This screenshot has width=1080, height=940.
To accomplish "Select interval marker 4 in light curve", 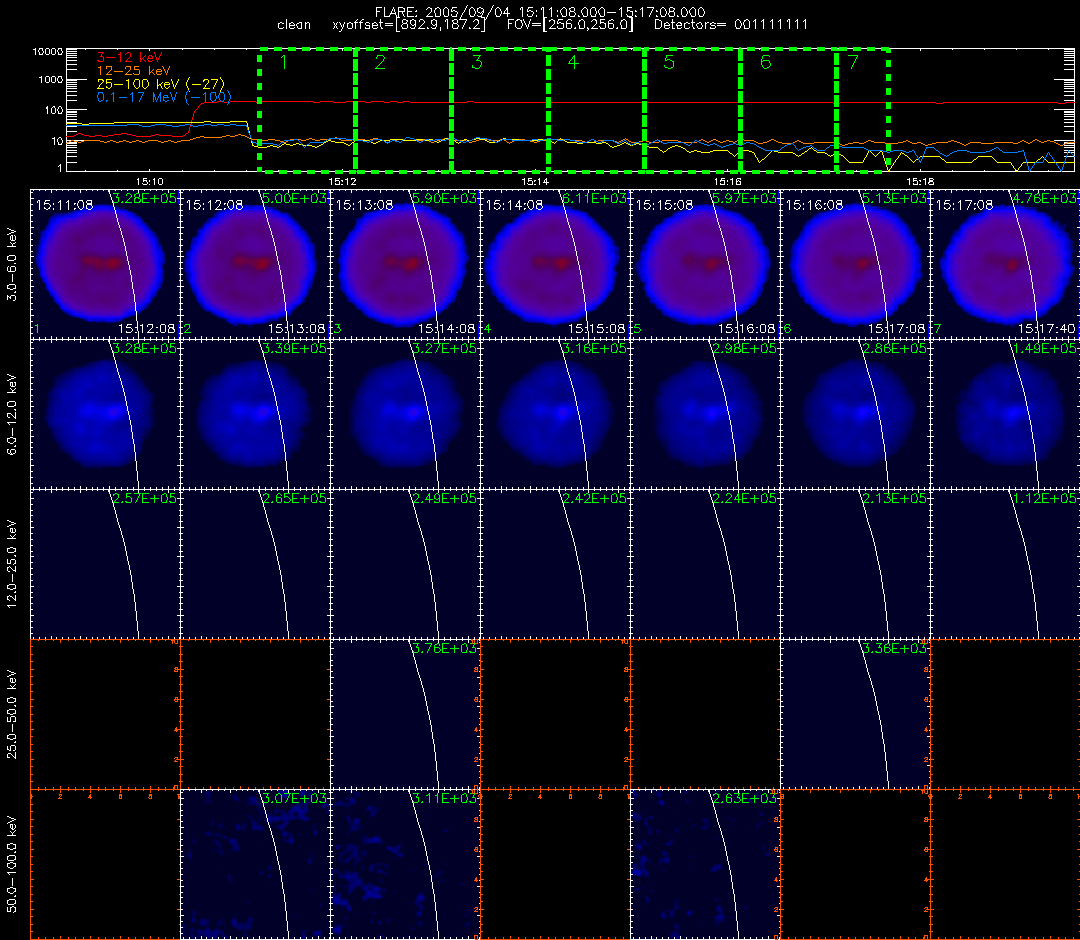I will point(573,62).
